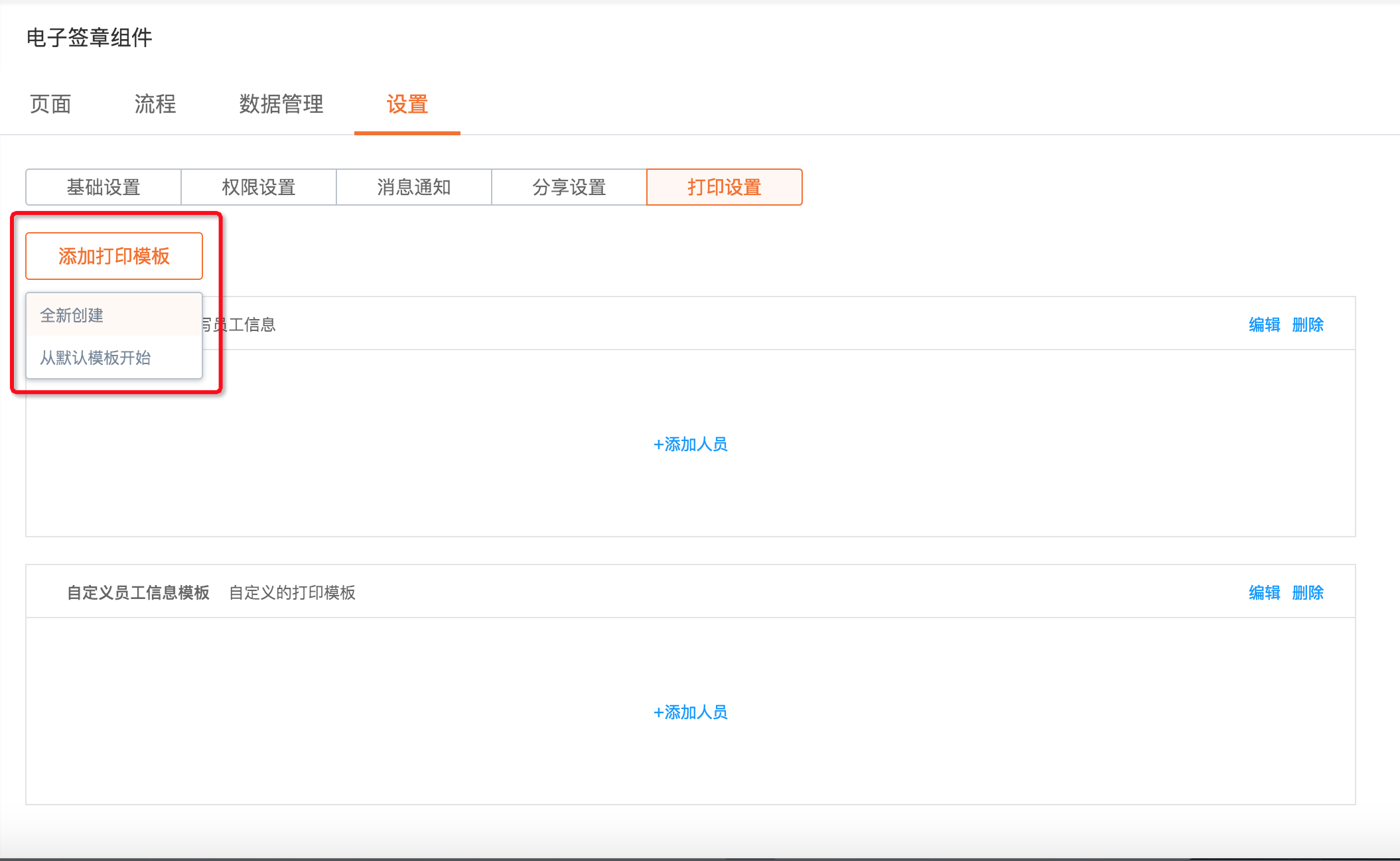Click +添加人员 in the first template
Image resolution: width=1400 pixels, height=861 pixels.
[690, 444]
